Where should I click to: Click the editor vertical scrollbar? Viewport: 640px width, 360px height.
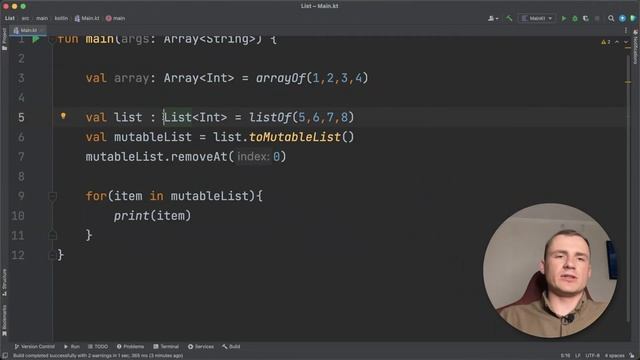click(x=628, y=188)
